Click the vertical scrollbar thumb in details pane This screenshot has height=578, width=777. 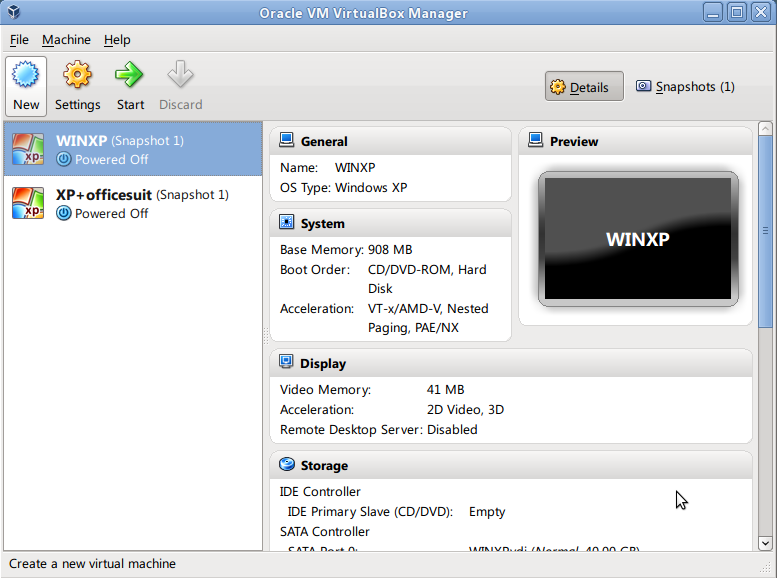pos(765,231)
